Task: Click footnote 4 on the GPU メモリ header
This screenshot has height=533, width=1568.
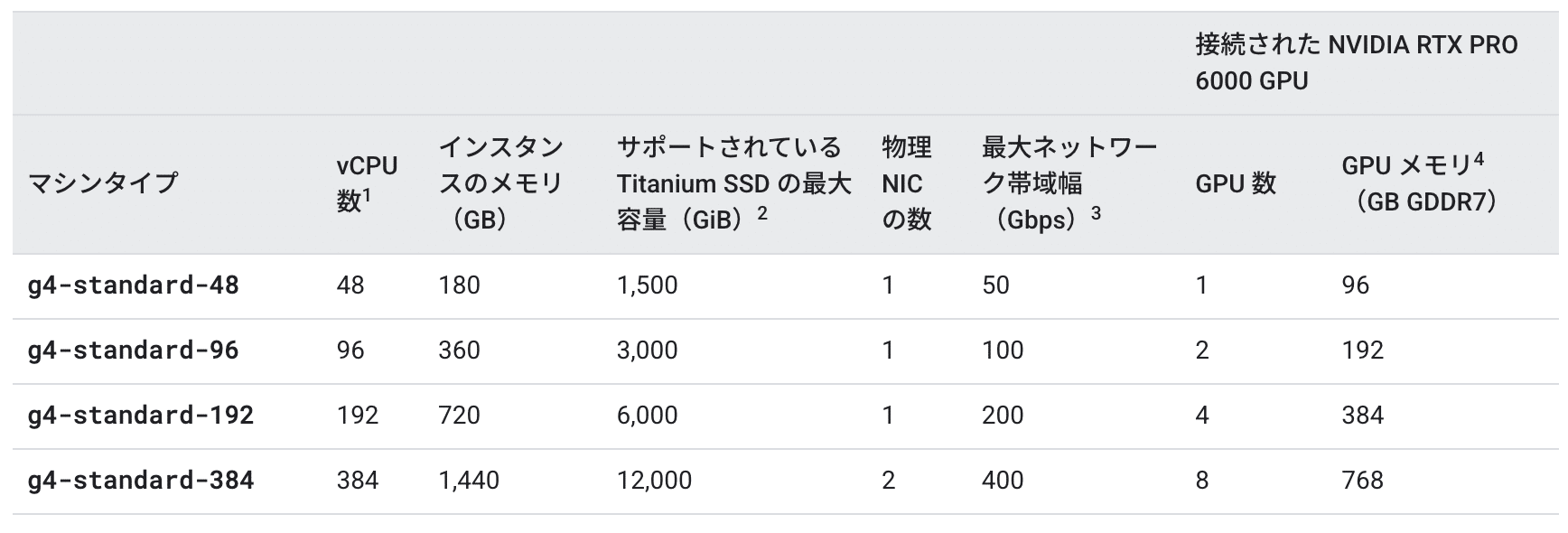Action: (1479, 159)
